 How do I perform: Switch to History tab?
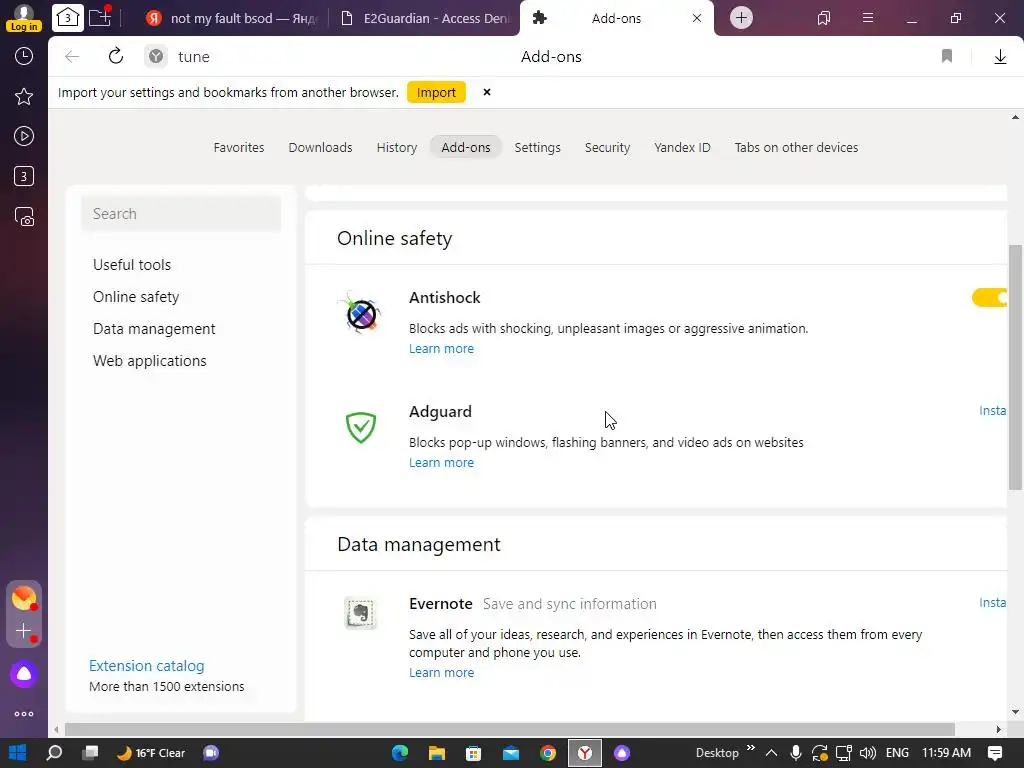pos(396,148)
